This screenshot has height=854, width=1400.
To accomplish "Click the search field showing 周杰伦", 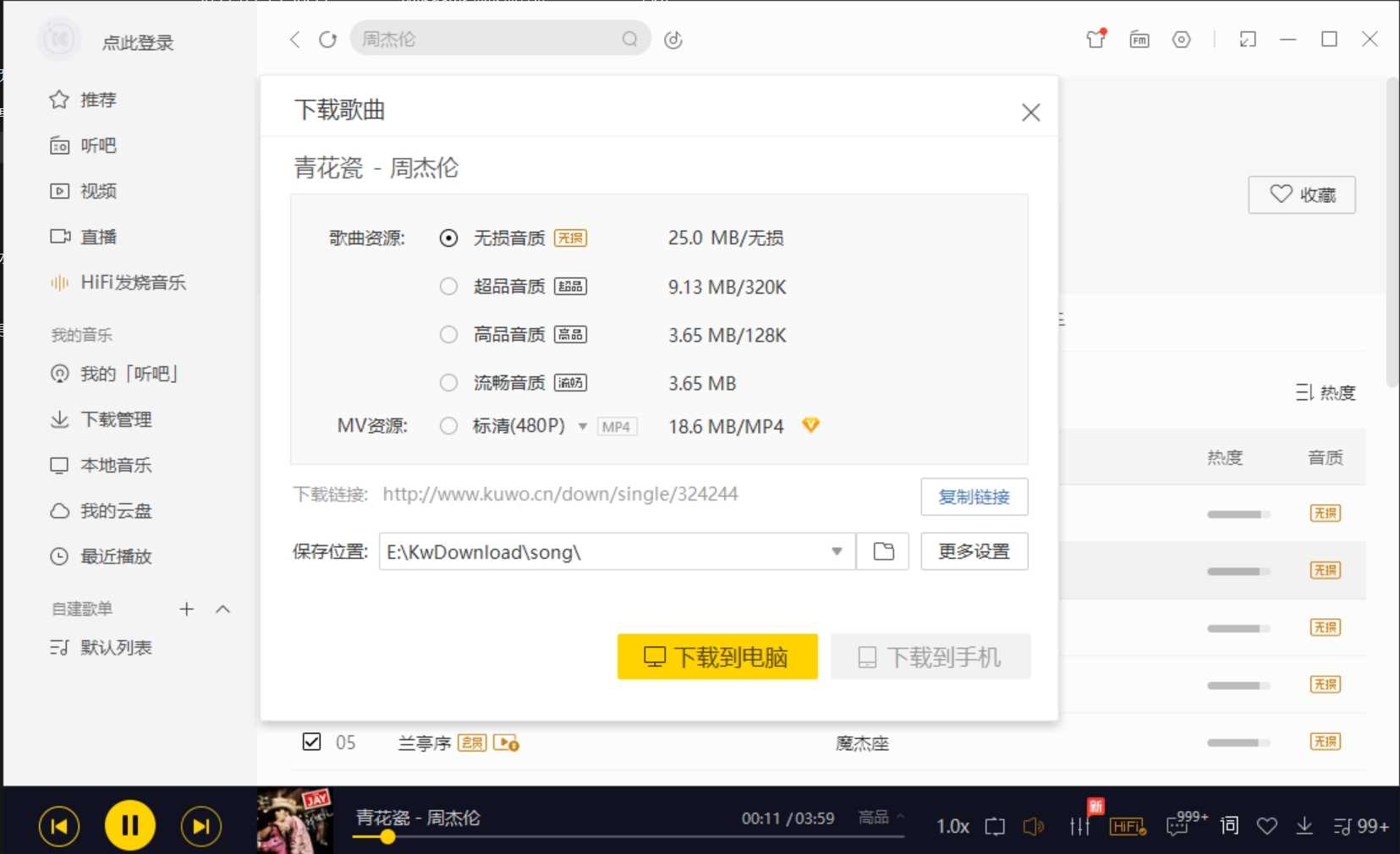I will click(x=500, y=39).
